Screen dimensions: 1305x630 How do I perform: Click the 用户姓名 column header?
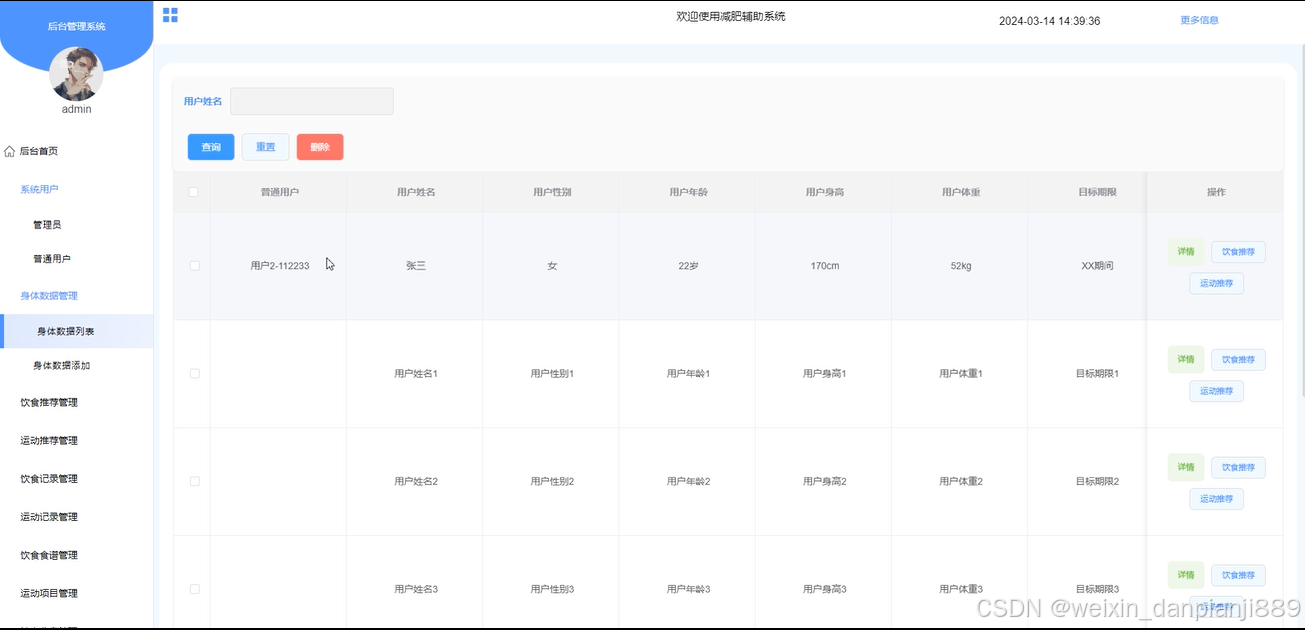416,192
